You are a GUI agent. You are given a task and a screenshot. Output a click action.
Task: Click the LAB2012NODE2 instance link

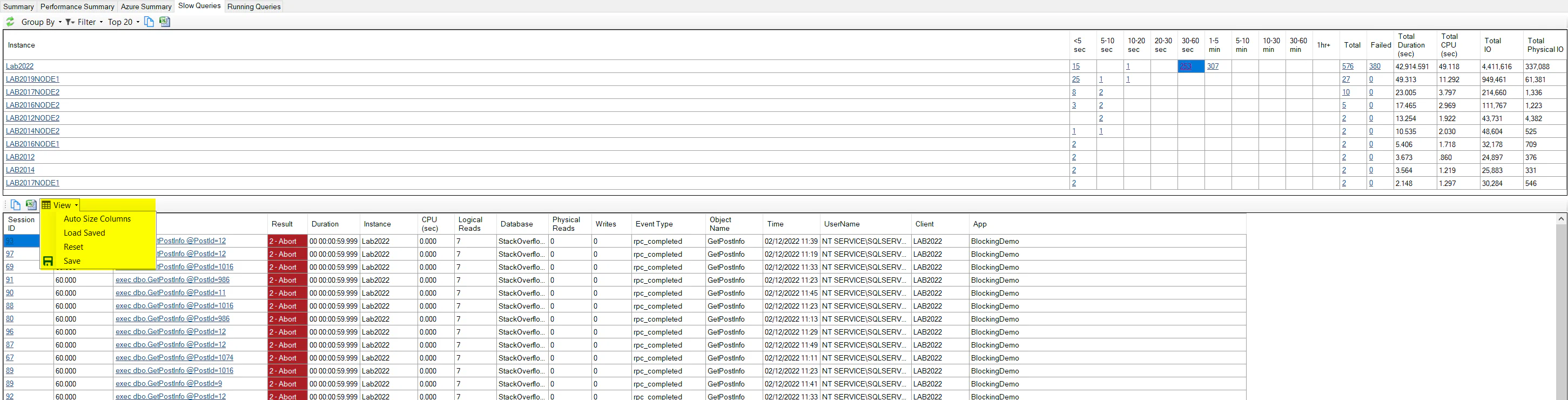[32, 118]
